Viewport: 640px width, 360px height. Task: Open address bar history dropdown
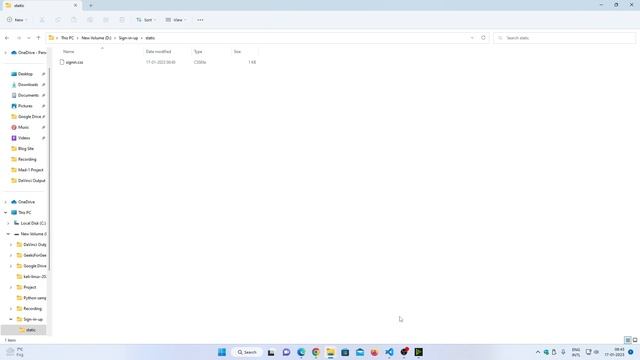coord(472,38)
